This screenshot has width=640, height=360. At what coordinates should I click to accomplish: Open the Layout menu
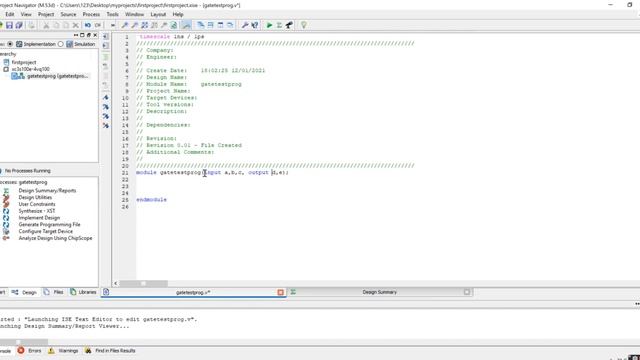[158, 14]
